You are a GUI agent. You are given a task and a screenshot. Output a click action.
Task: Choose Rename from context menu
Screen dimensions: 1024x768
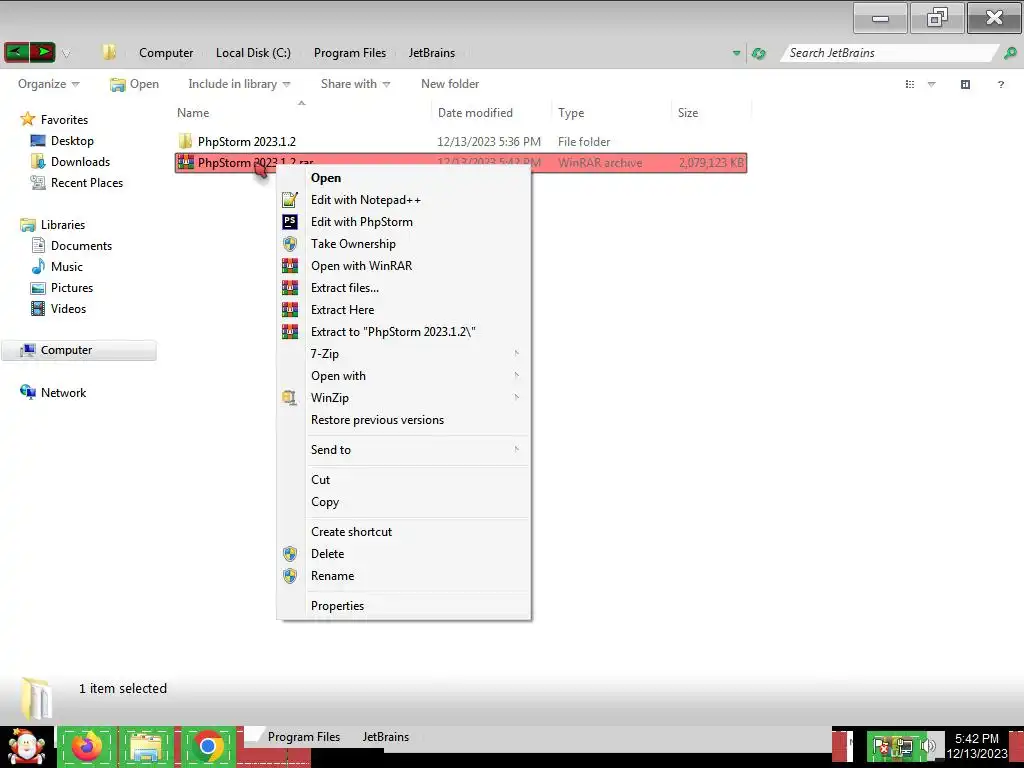(x=404, y=576)
